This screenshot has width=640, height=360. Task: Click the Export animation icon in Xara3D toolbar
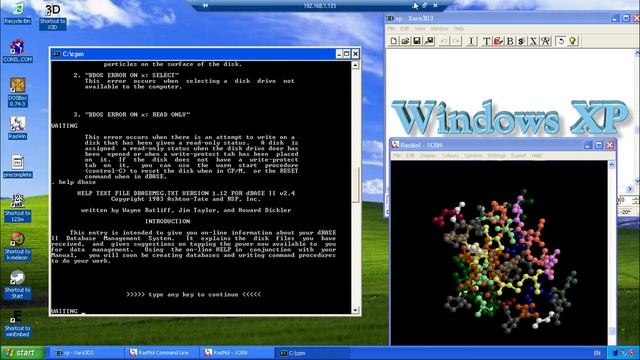429,41
